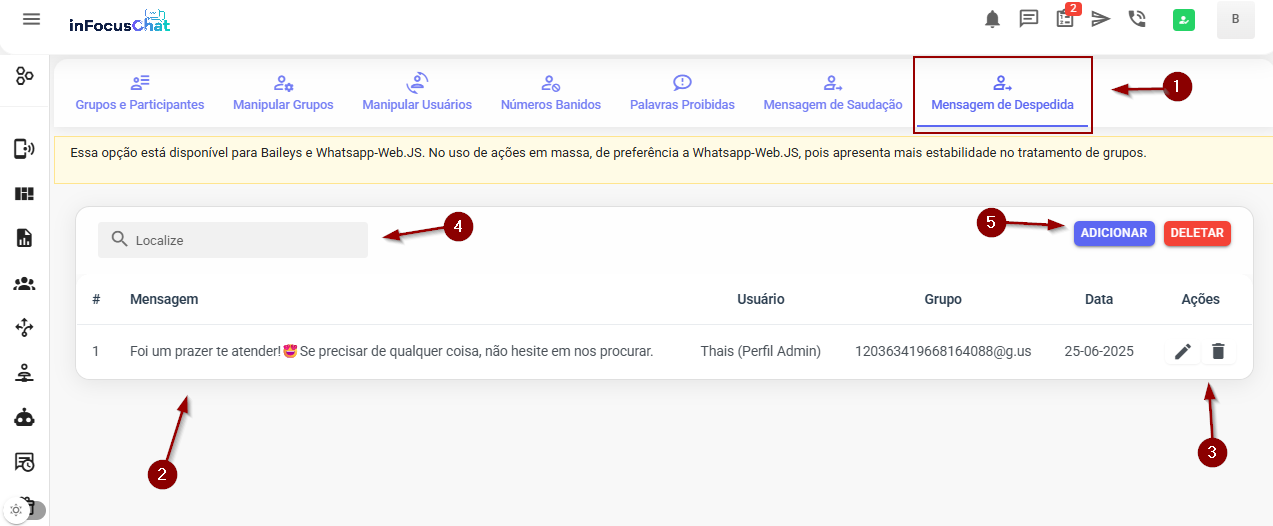1273x526 pixels.
Task: Open the user profile B avatar menu
Action: 1235,19
